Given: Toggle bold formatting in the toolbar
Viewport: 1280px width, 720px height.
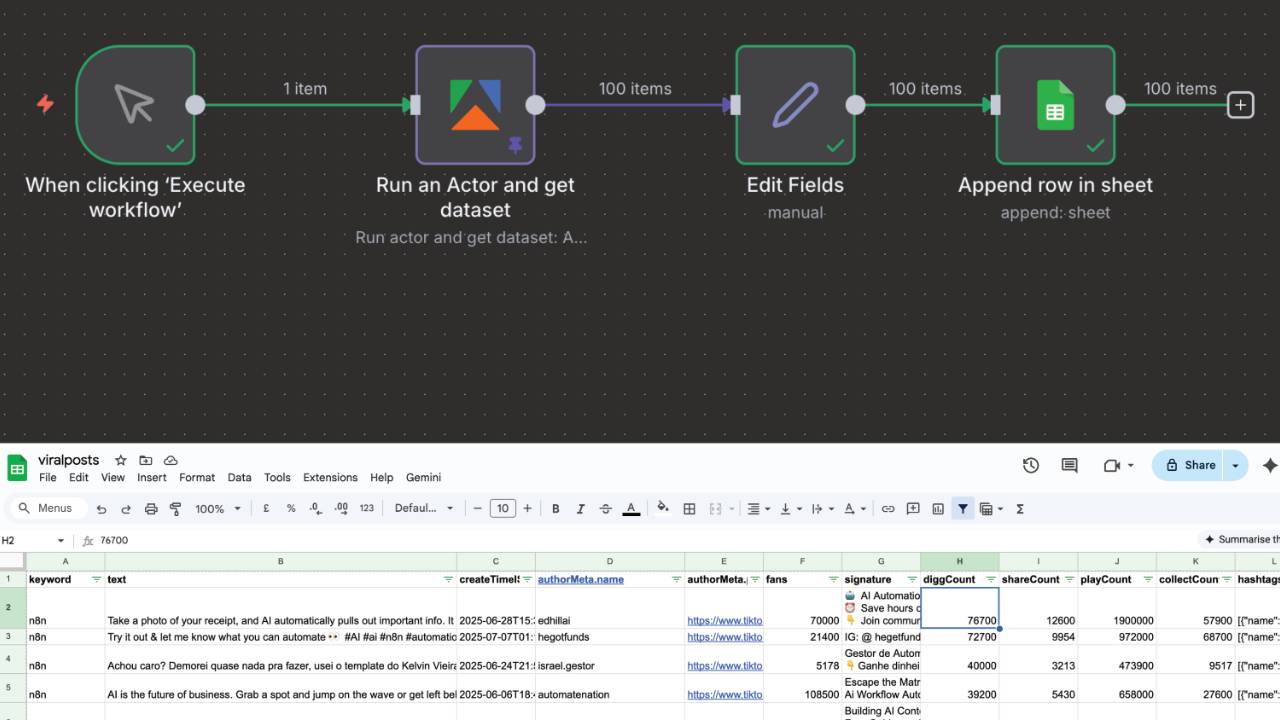Looking at the screenshot, I should [x=556, y=509].
